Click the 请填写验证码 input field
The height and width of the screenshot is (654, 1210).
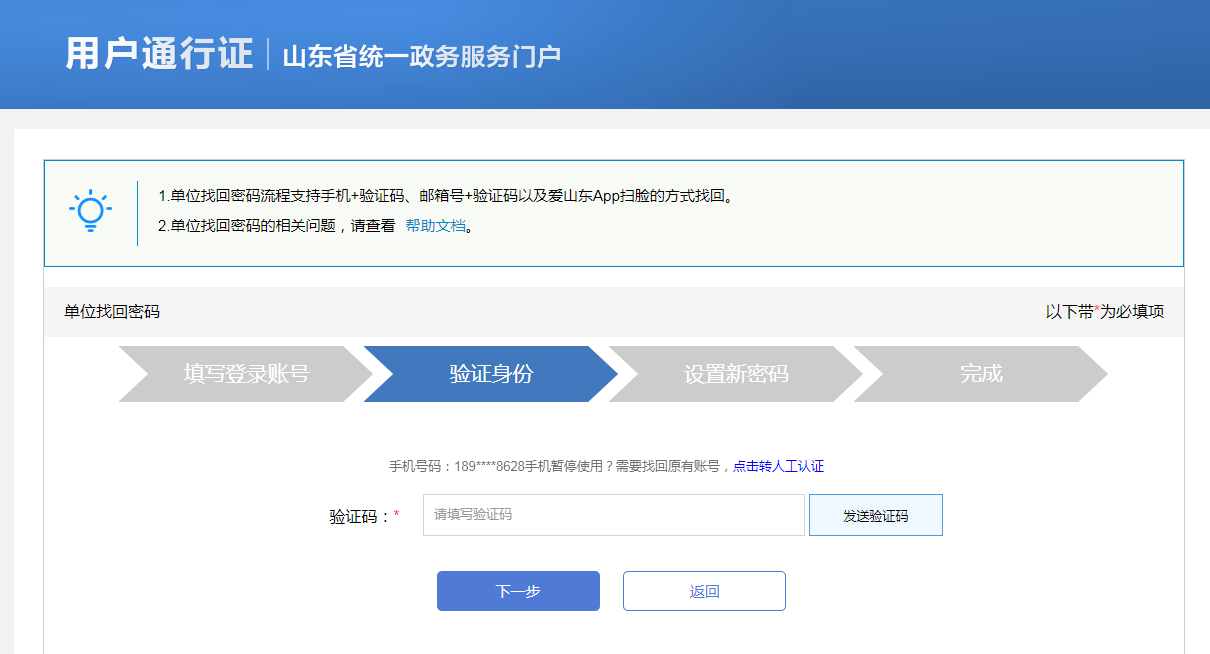(613, 515)
